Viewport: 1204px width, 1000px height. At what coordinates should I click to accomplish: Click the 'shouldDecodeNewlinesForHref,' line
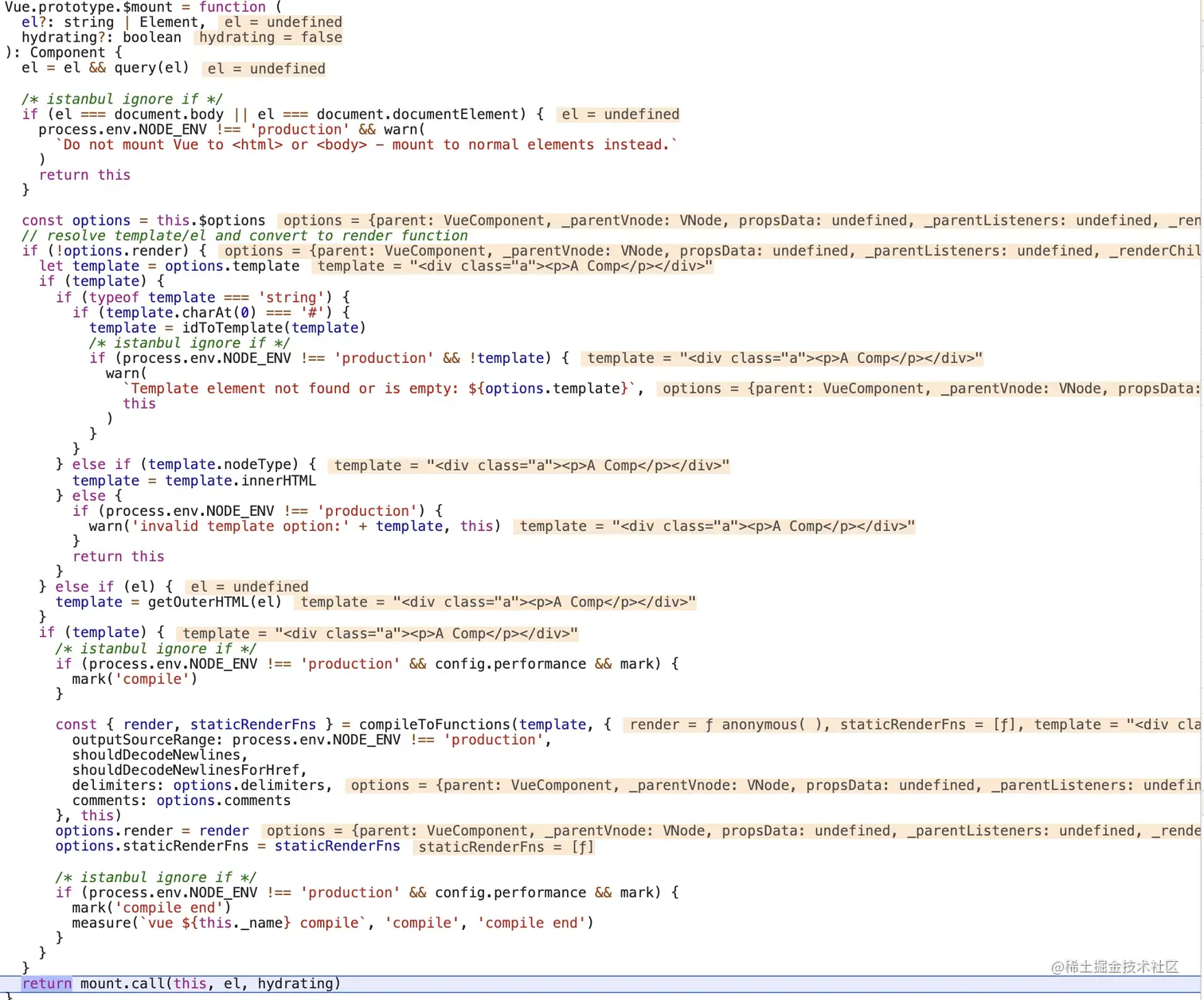[x=190, y=770]
